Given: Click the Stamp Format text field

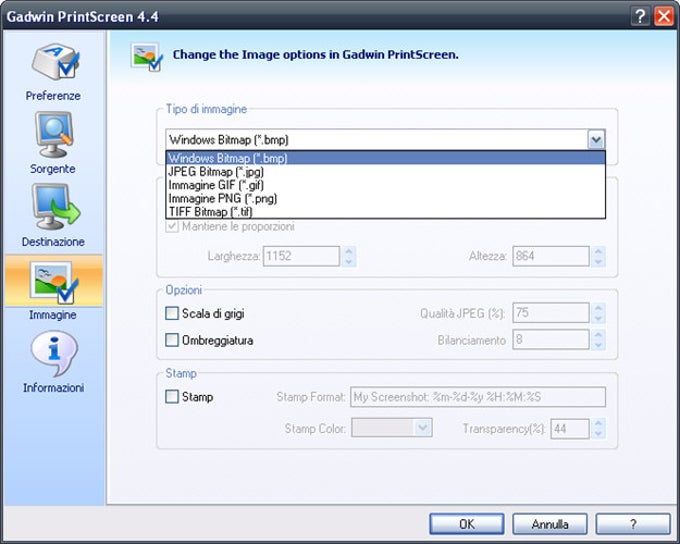Looking at the screenshot, I should [478, 397].
